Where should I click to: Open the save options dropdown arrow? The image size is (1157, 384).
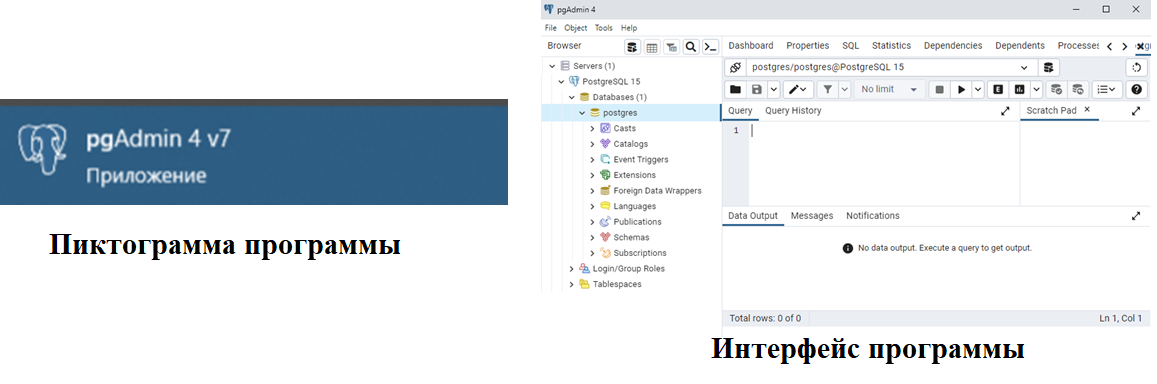point(773,89)
